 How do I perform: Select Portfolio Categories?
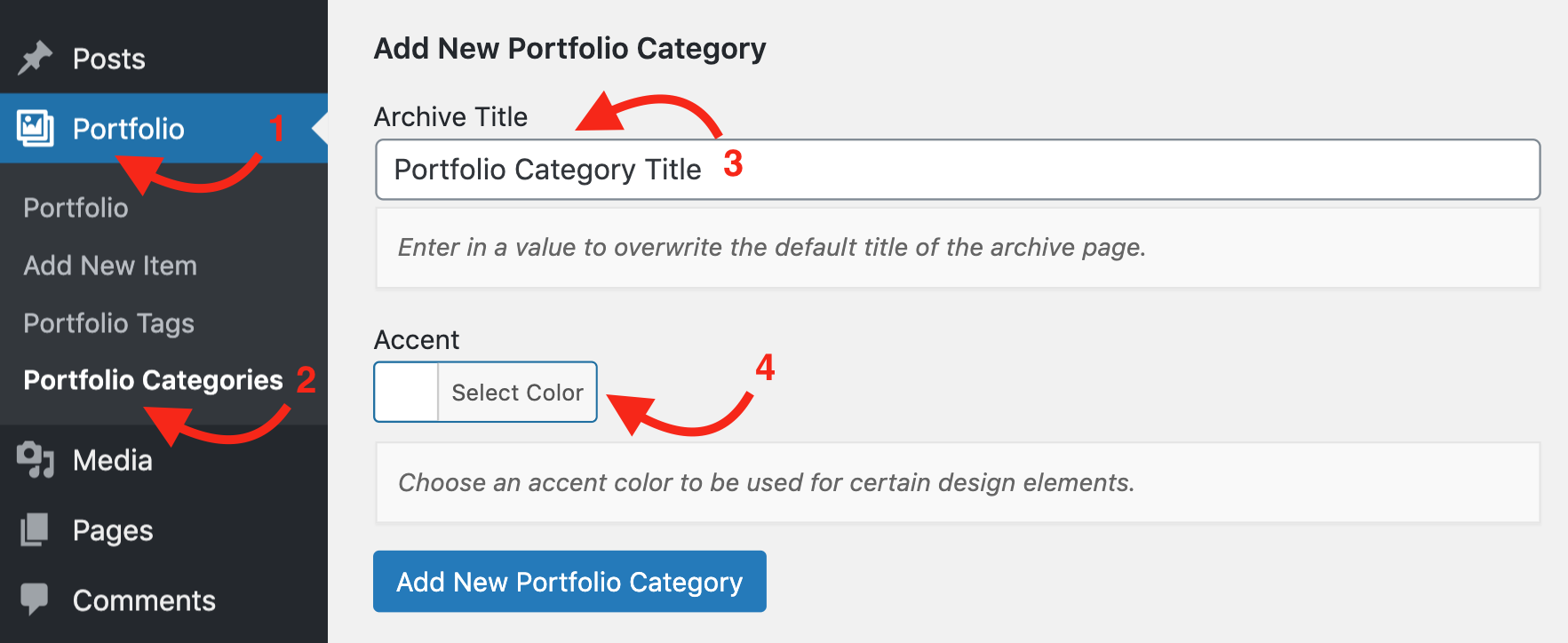click(x=152, y=380)
